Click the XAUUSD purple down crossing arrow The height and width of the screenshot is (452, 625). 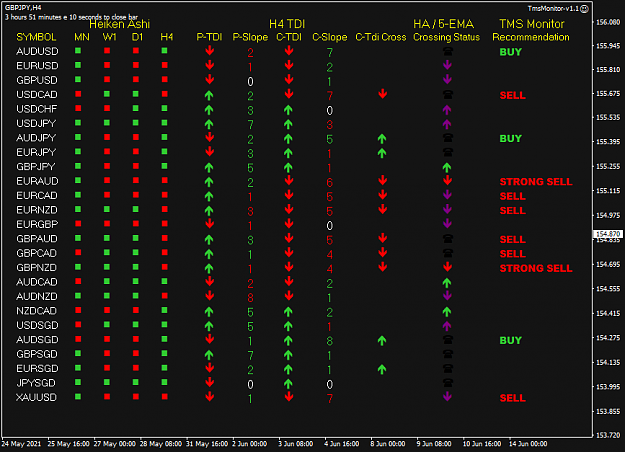(x=447, y=397)
